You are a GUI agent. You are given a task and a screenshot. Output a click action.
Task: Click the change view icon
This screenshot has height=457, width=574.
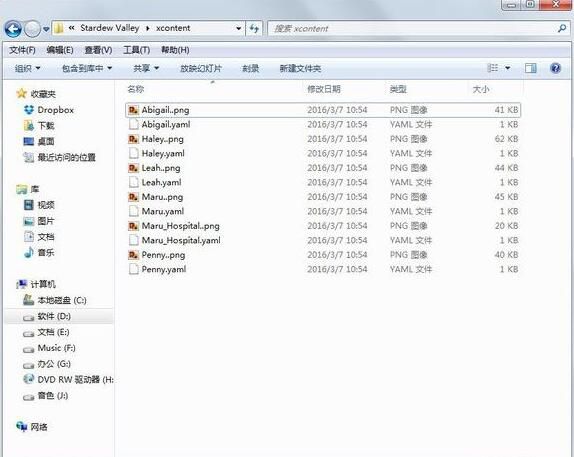click(493, 68)
